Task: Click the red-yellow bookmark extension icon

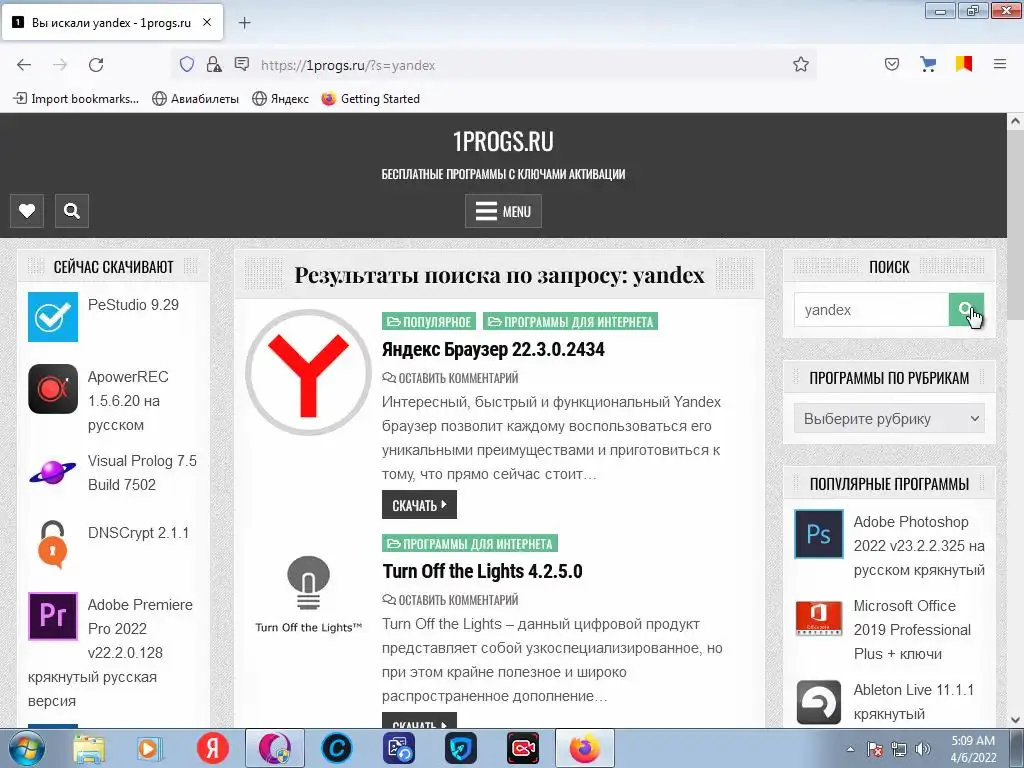Action: click(964, 64)
